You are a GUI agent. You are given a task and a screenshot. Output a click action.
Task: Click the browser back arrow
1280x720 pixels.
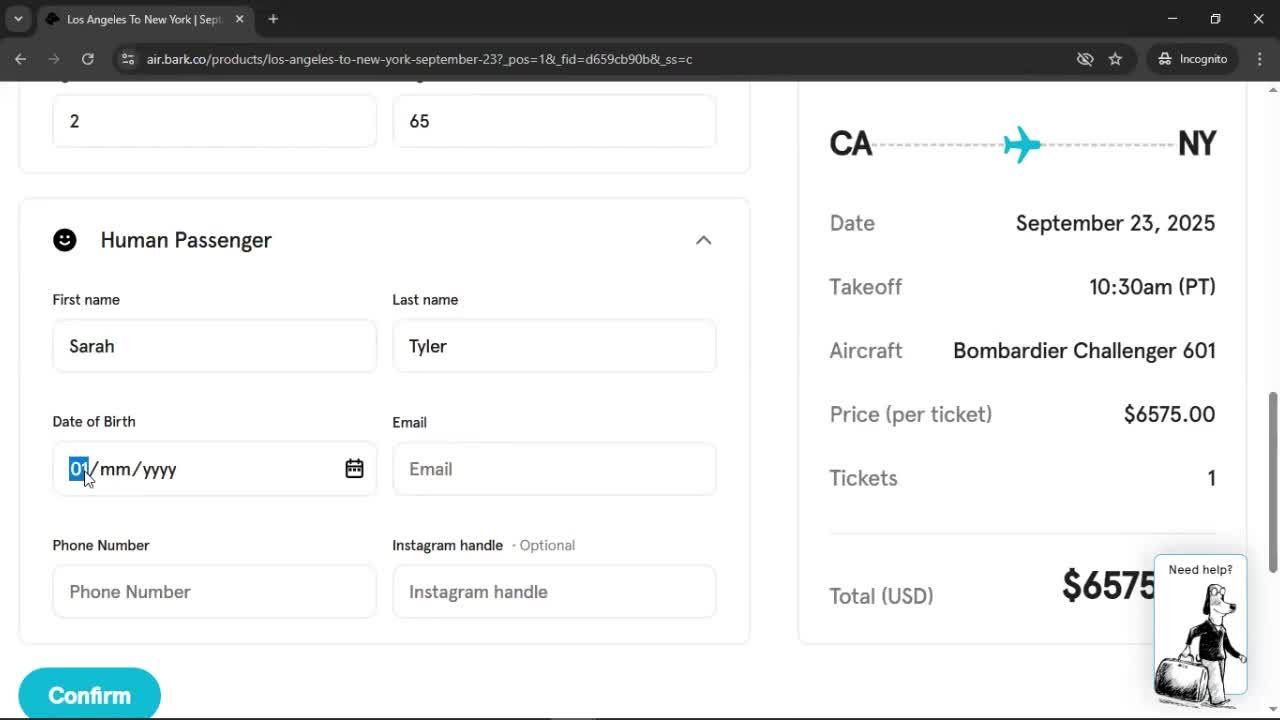coord(20,59)
